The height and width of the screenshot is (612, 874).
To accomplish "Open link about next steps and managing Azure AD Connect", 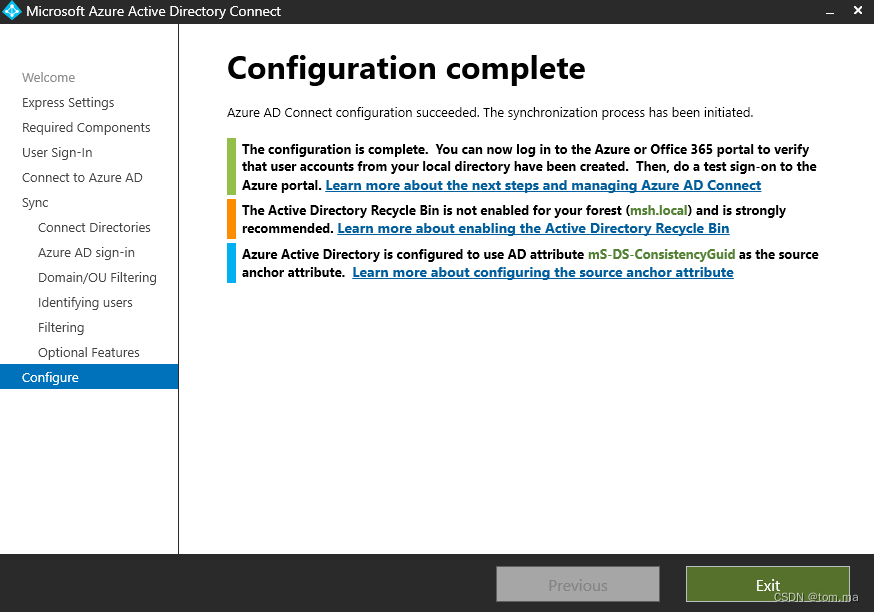I will click(543, 186).
